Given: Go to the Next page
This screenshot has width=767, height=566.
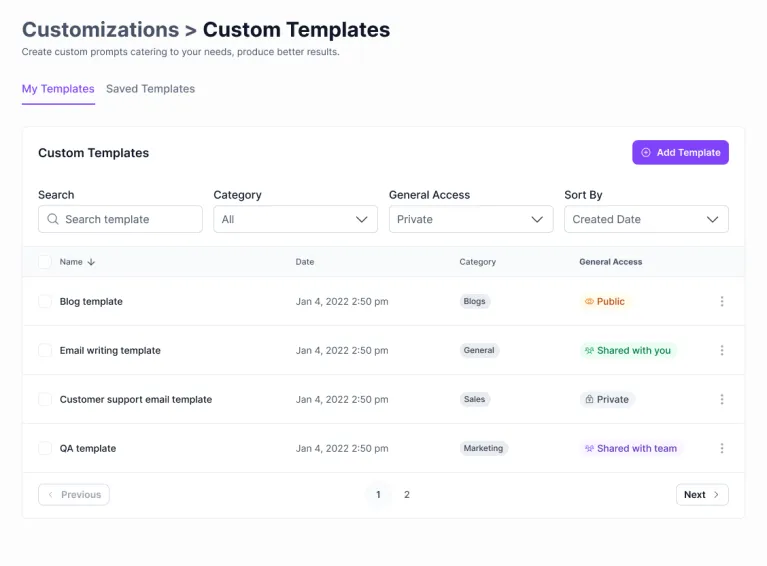Looking at the screenshot, I should [x=702, y=495].
